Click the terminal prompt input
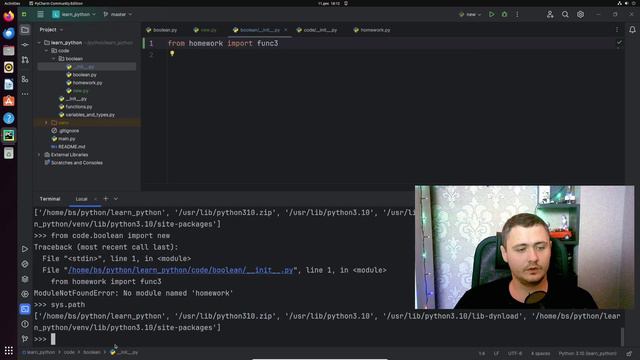Image resolution: width=640 pixels, height=360 pixels. click(53, 339)
